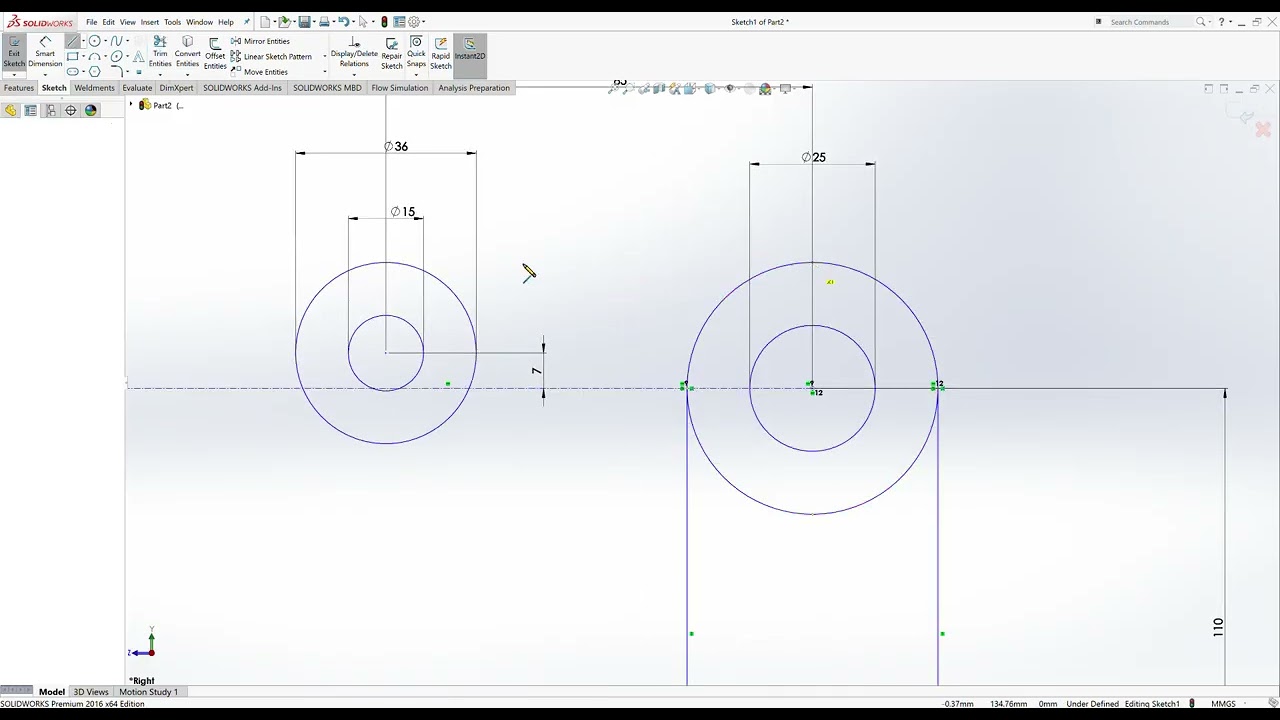The height and width of the screenshot is (720, 1280).
Task: Expand the Trim Entities dropdown arrow
Action: pyautogui.click(x=160, y=75)
